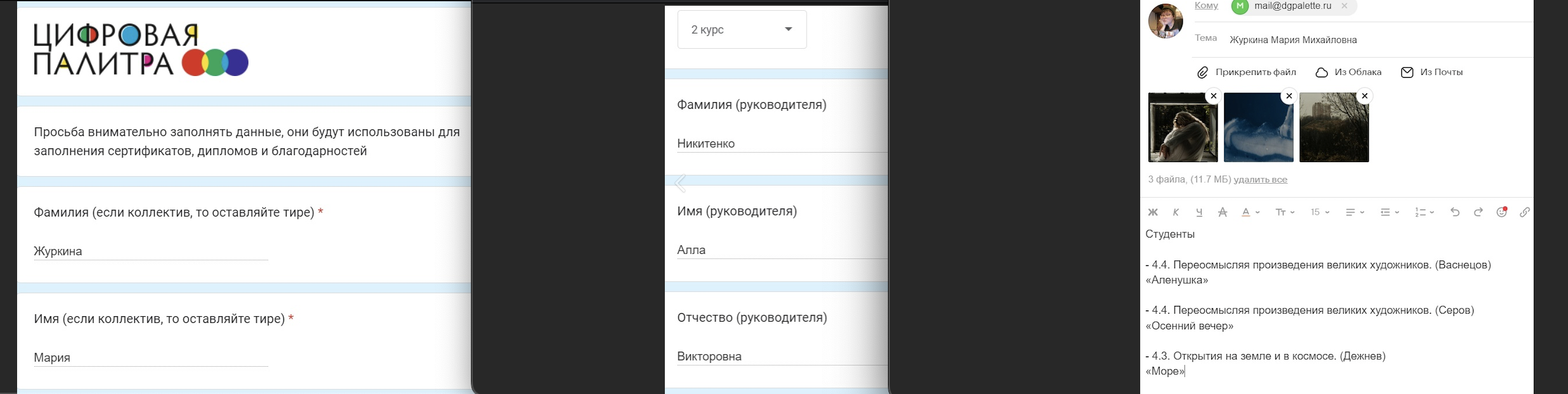Viewport: 1568px width, 394px height.
Task: Redo the last edit in email
Action: [1479, 212]
